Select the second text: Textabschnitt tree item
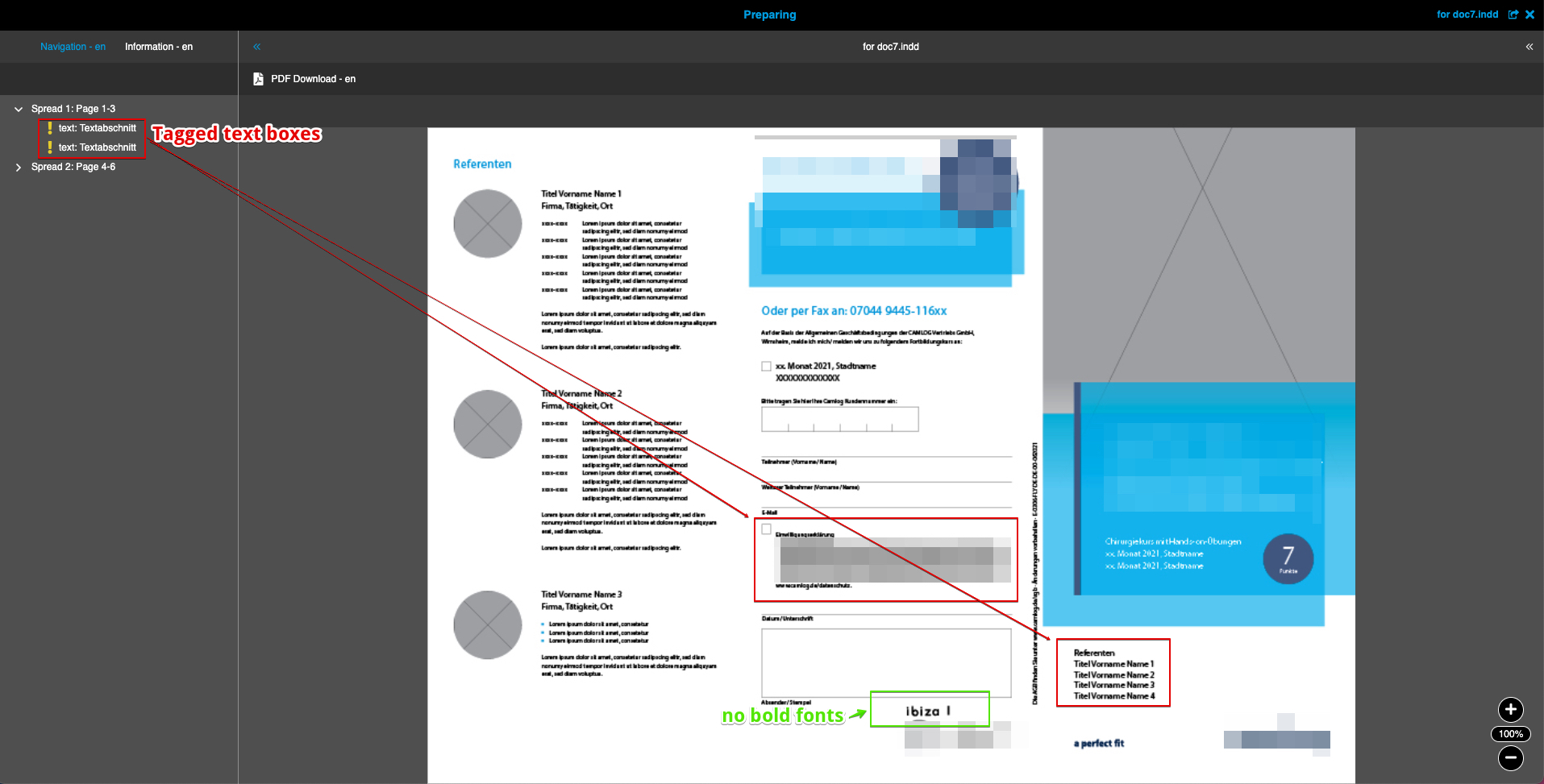The height and width of the screenshot is (784, 1544). 98,147
